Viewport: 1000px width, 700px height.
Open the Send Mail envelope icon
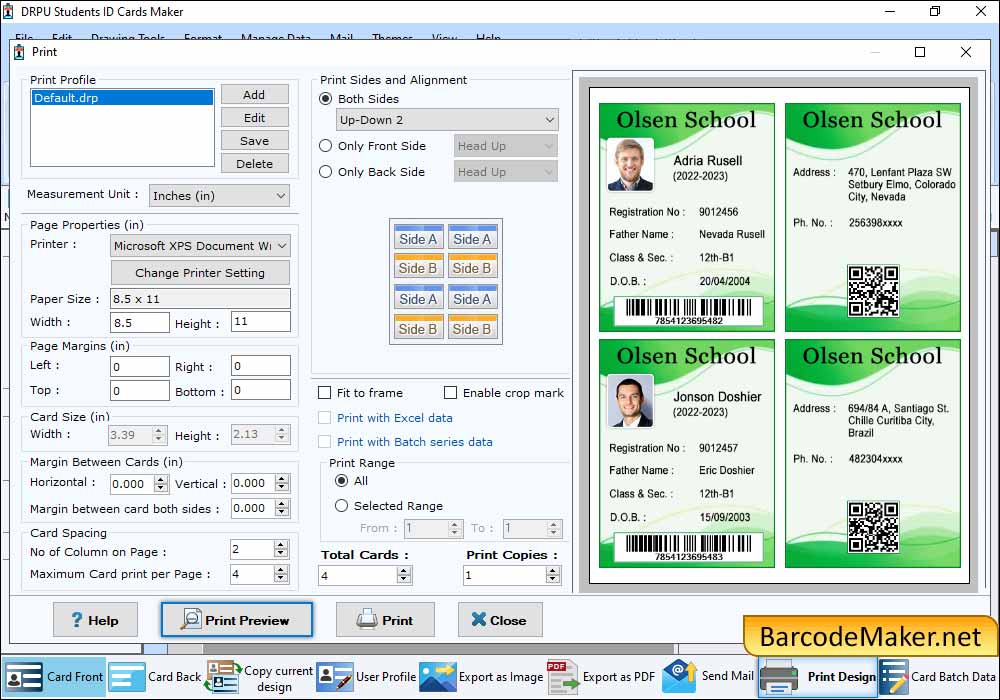click(680, 676)
